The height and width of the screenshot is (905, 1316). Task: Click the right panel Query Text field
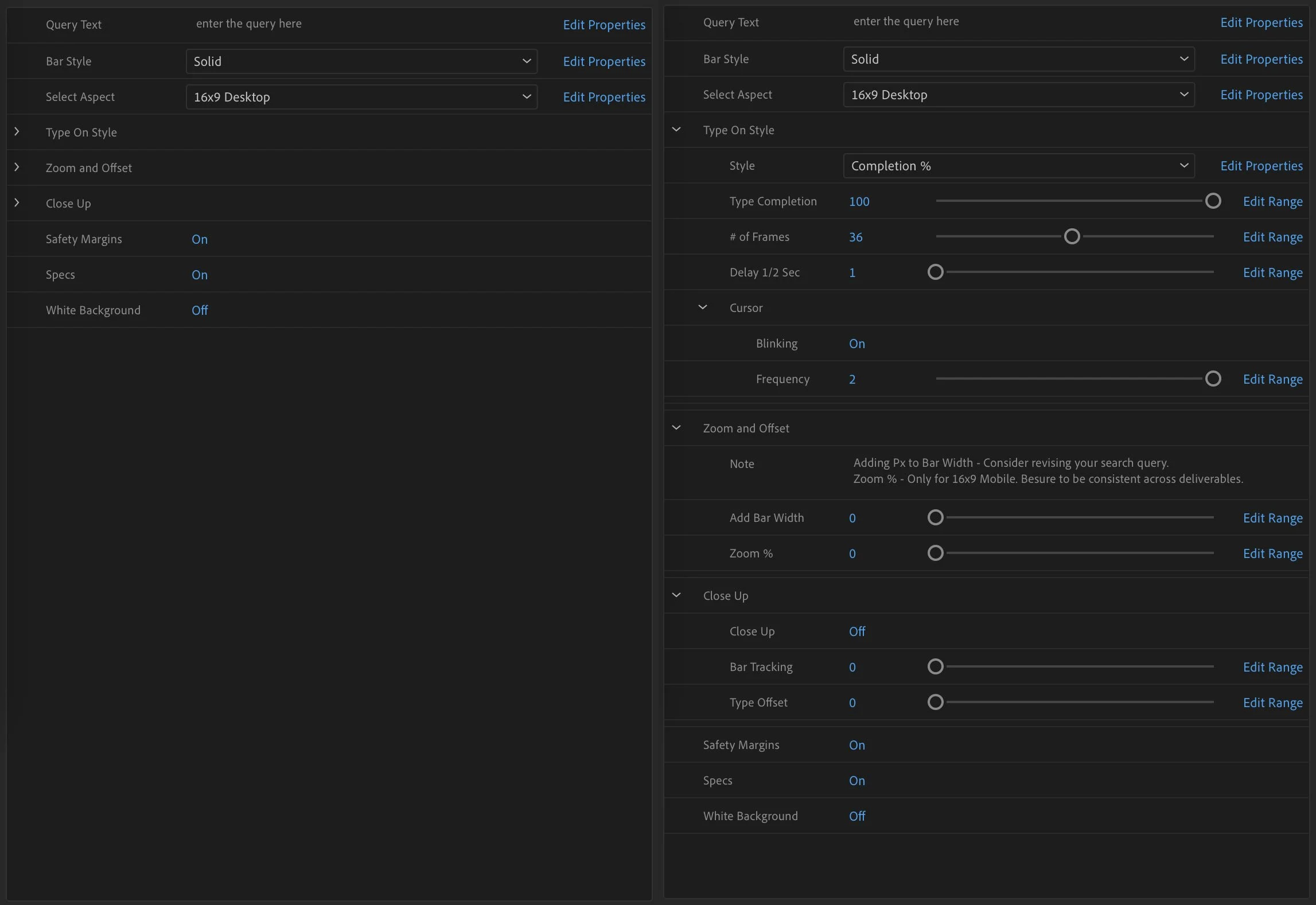(x=906, y=22)
